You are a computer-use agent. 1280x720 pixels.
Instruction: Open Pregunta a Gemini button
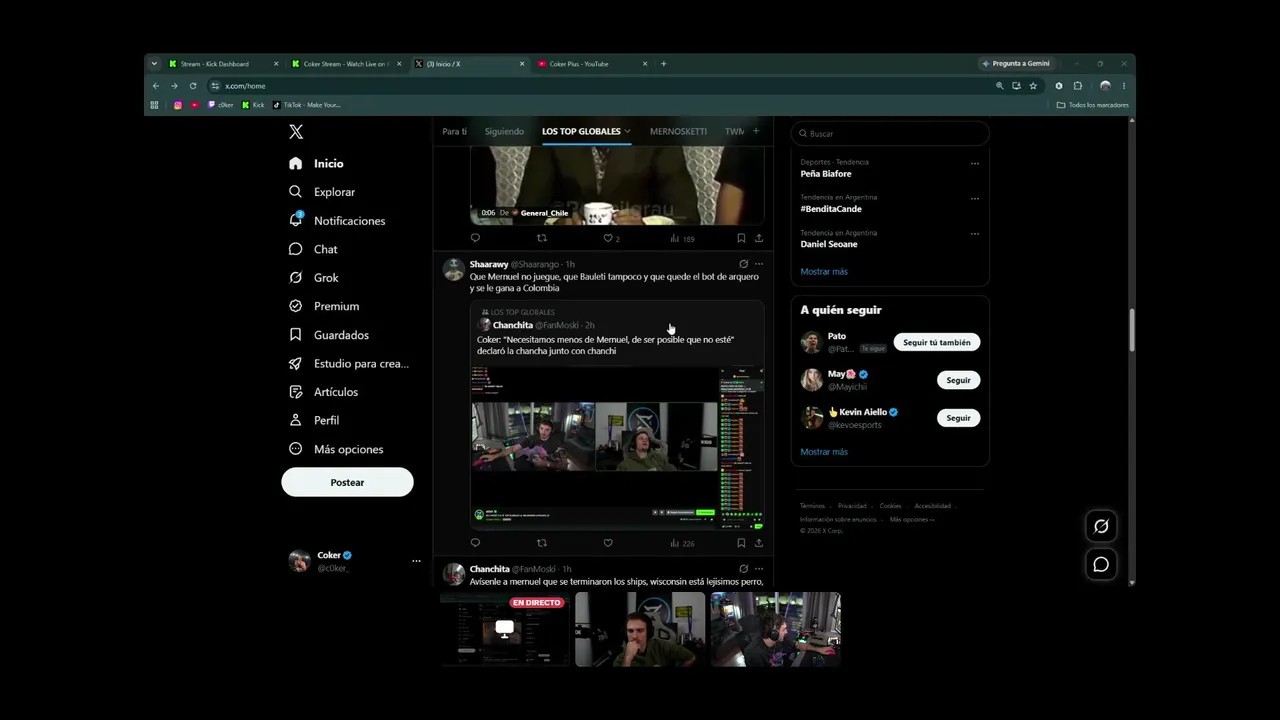pos(1015,64)
